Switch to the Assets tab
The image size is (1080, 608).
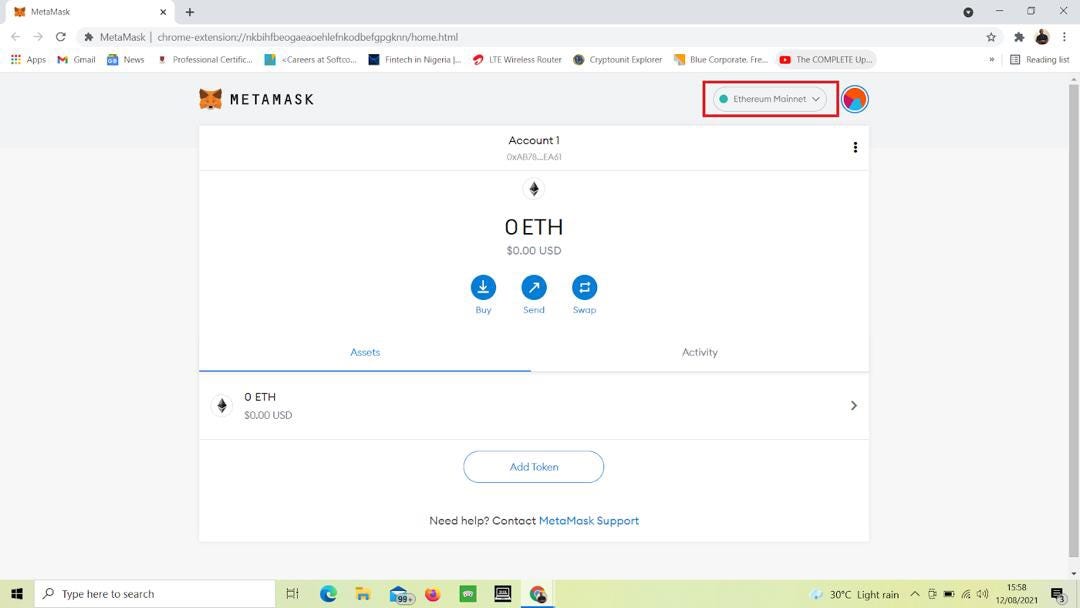point(365,353)
